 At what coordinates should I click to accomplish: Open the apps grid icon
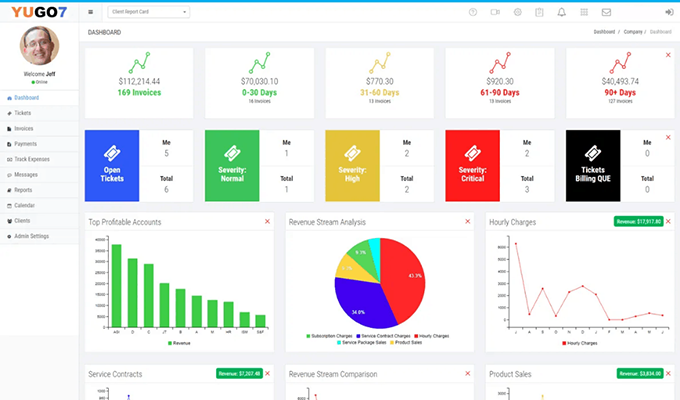[584, 12]
